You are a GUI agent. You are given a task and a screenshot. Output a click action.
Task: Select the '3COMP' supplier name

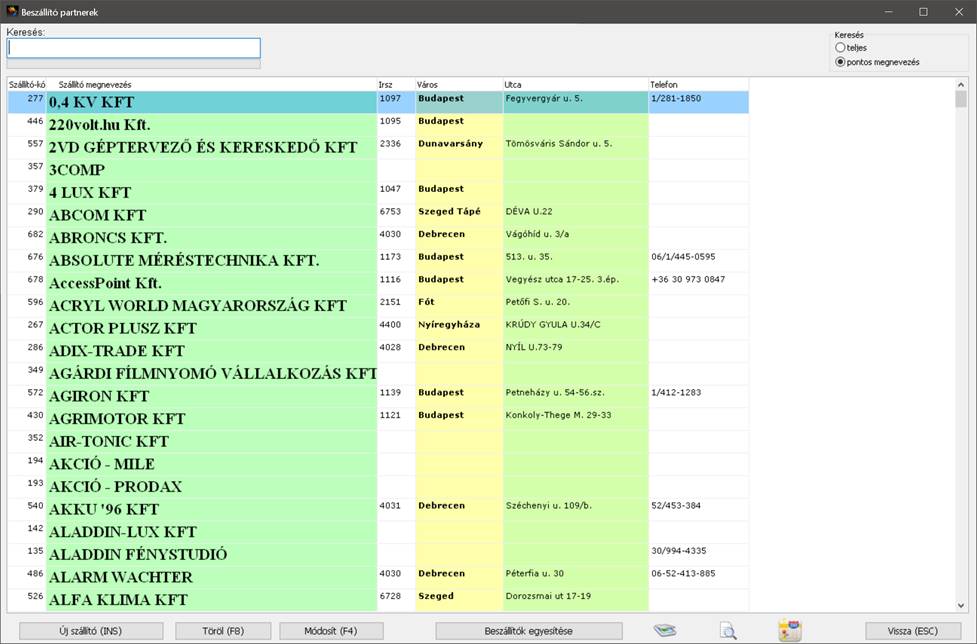77,170
